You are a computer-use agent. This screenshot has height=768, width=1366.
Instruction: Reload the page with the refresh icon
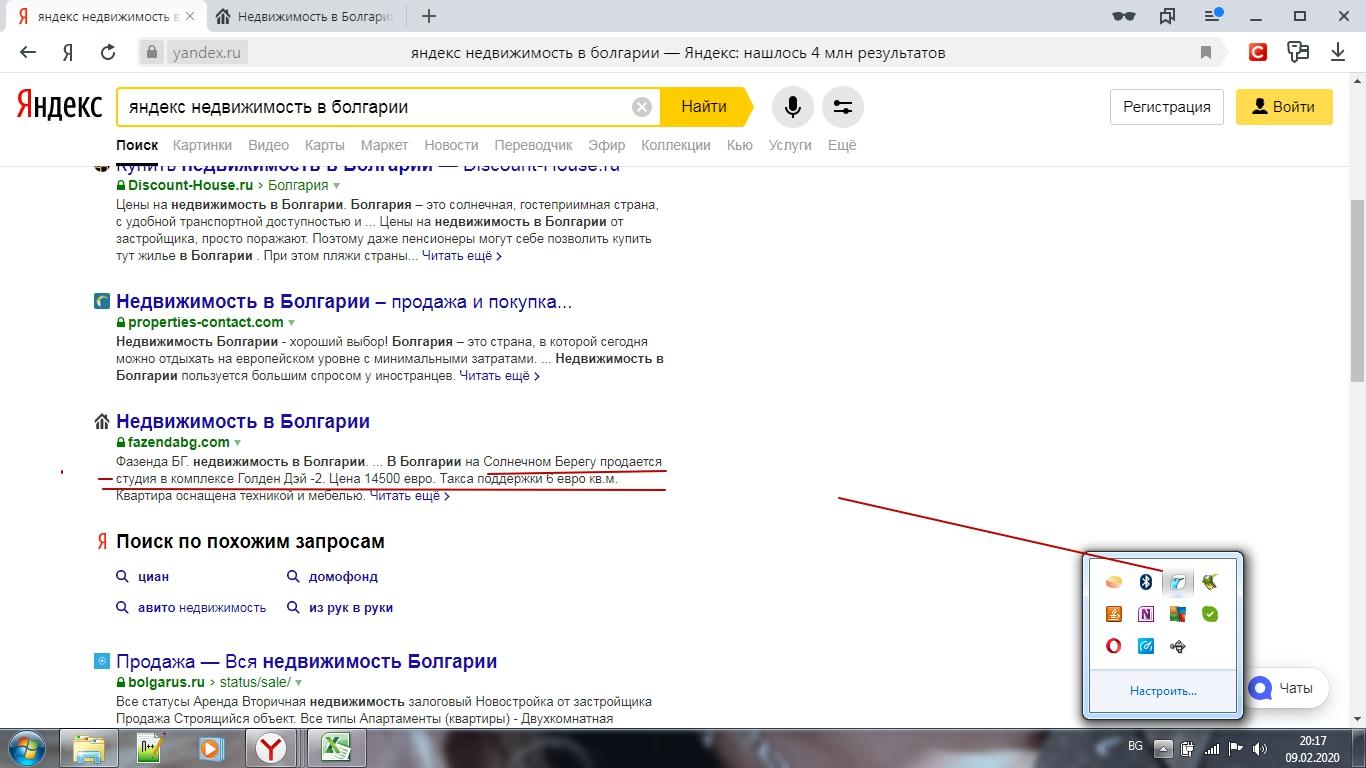(x=108, y=53)
